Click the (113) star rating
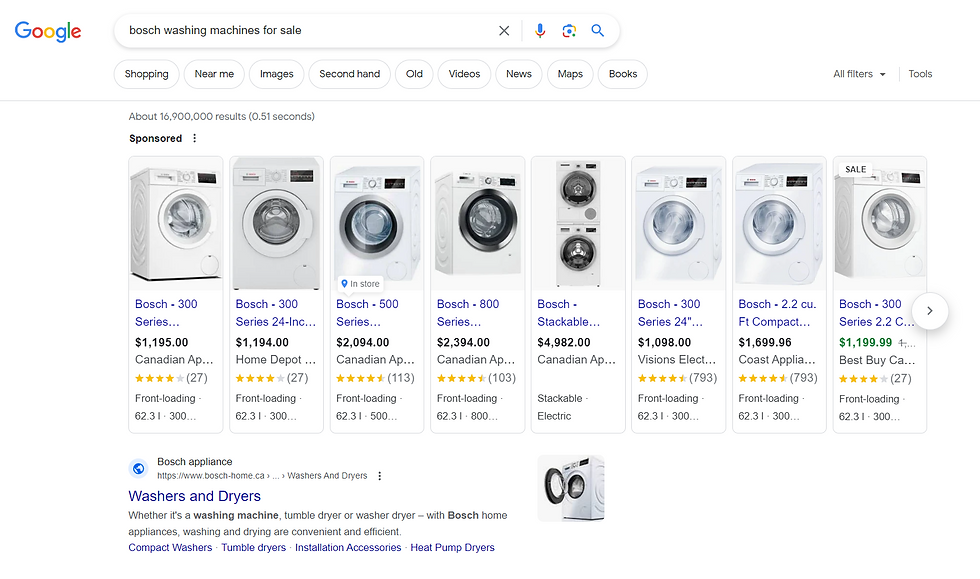The height and width of the screenshot is (579, 980). click(x=375, y=378)
